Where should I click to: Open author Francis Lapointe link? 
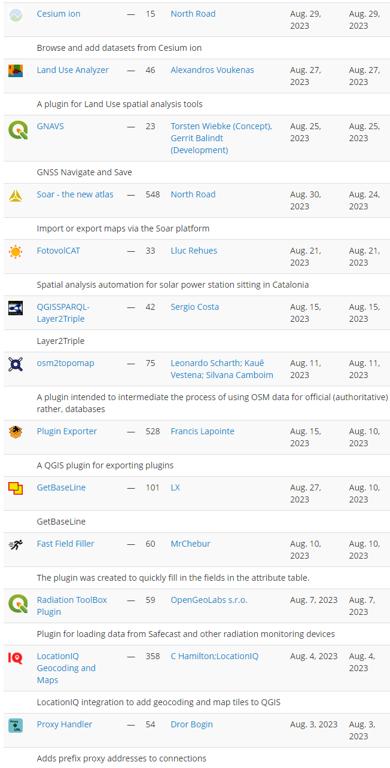pos(202,432)
